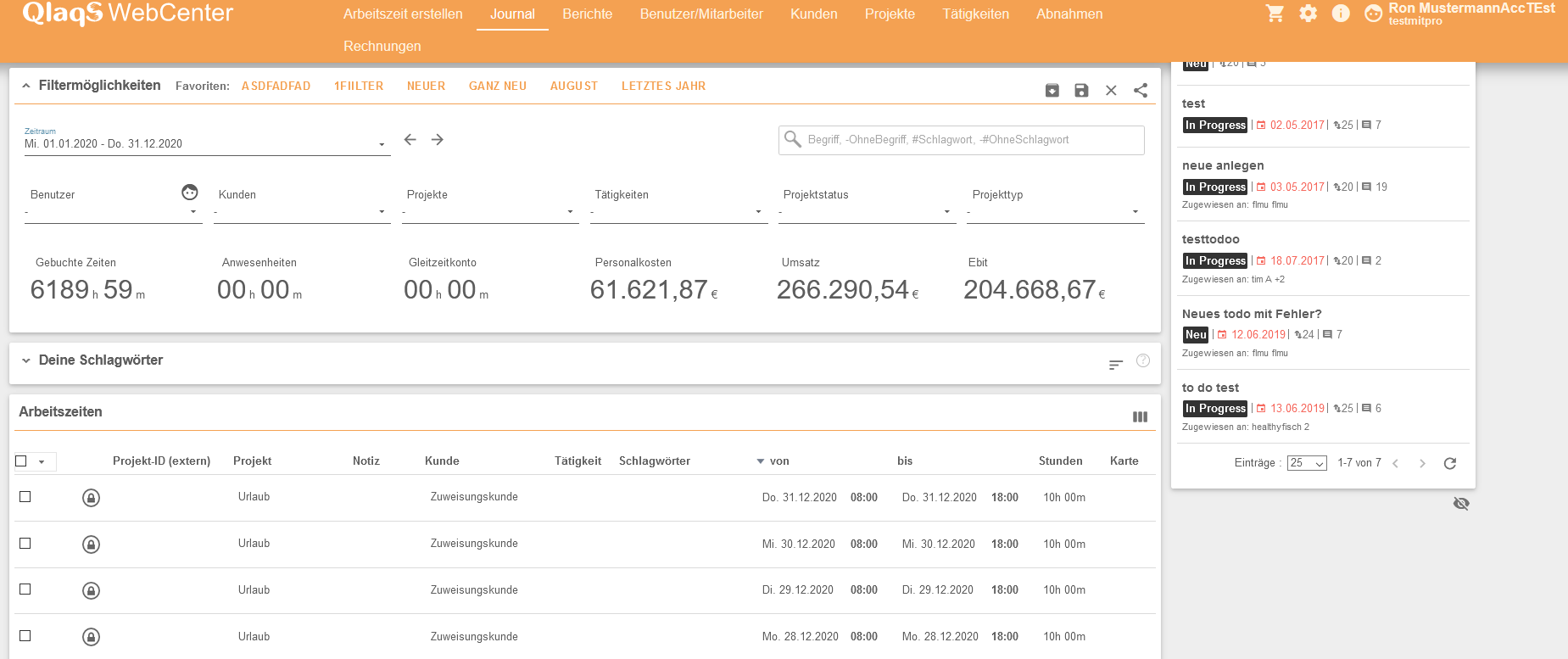Click the user avatar face icon
The image size is (1568, 659).
tap(1373, 14)
